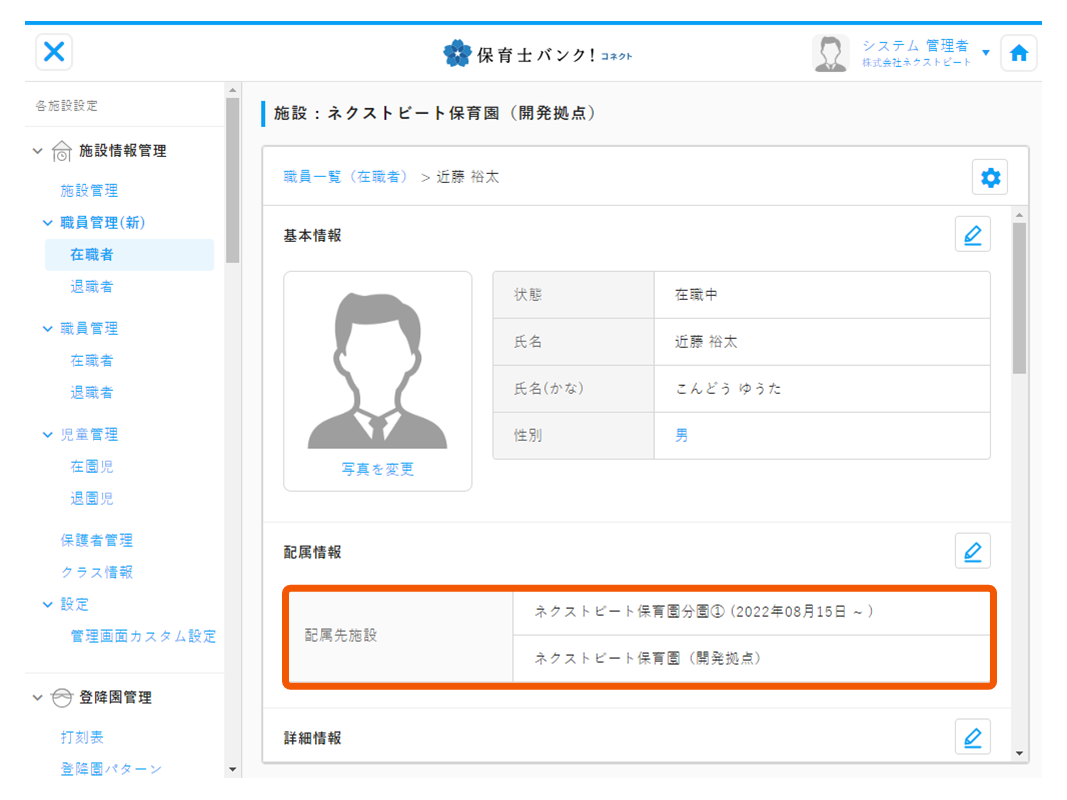Screen dimensions: 1067x800
Task: Open the システム 管理者 user dropdown
Action: click(x=986, y=52)
